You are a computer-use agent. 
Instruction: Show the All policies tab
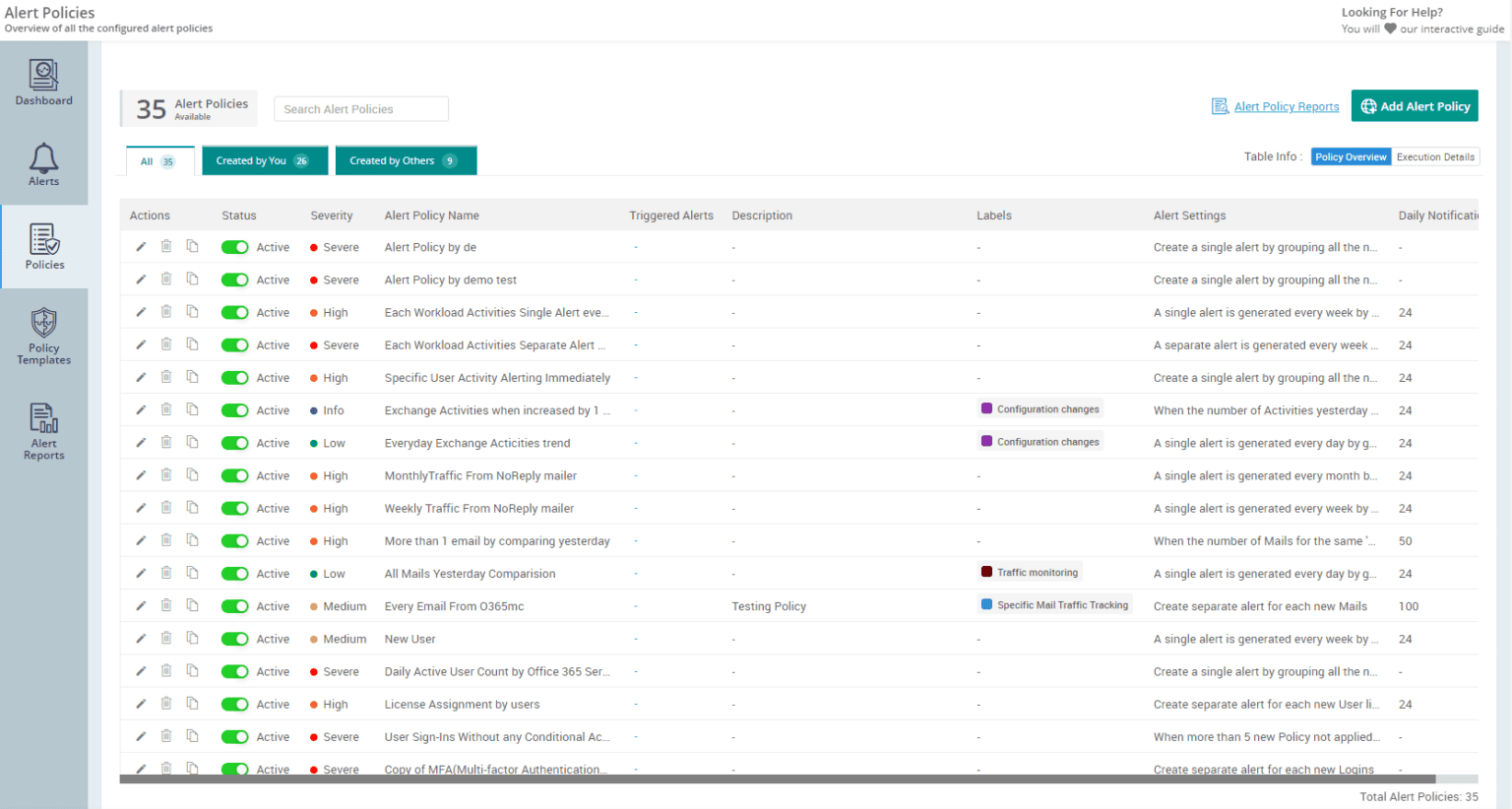[157, 161]
